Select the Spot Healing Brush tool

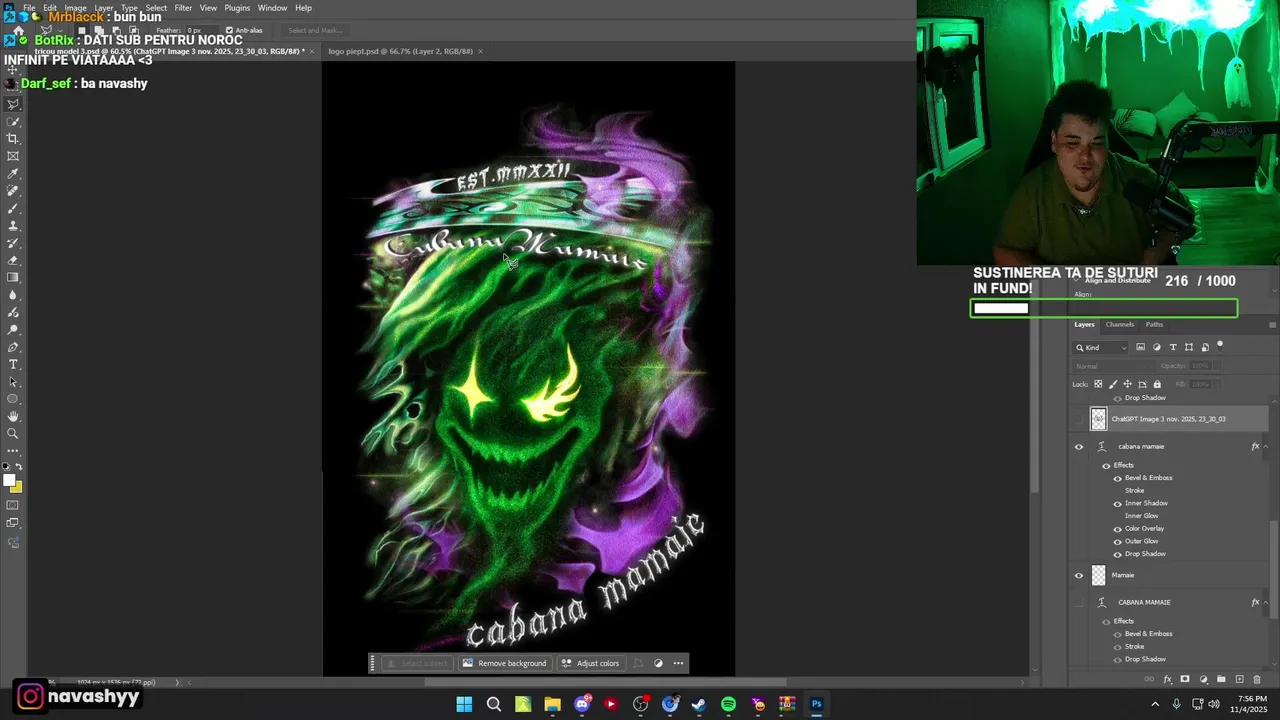point(13,191)
